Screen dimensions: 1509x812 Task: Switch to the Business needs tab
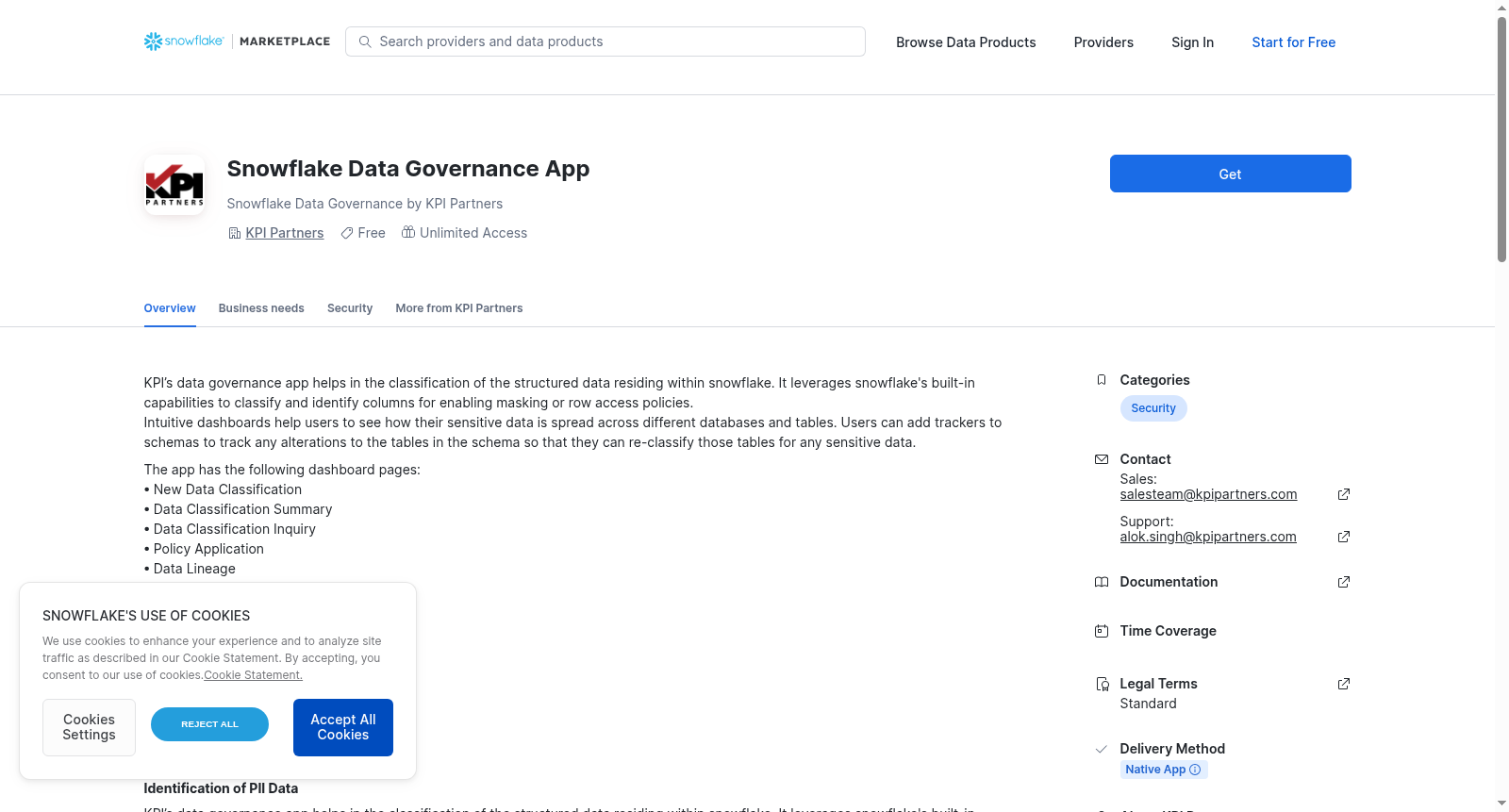click(x=261, y=308)
